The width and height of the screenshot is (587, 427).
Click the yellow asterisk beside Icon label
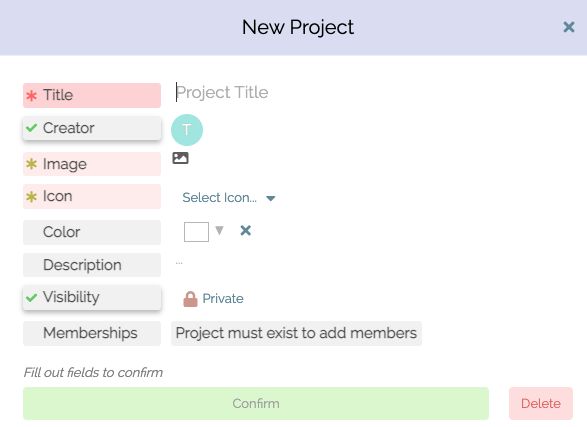31,196
